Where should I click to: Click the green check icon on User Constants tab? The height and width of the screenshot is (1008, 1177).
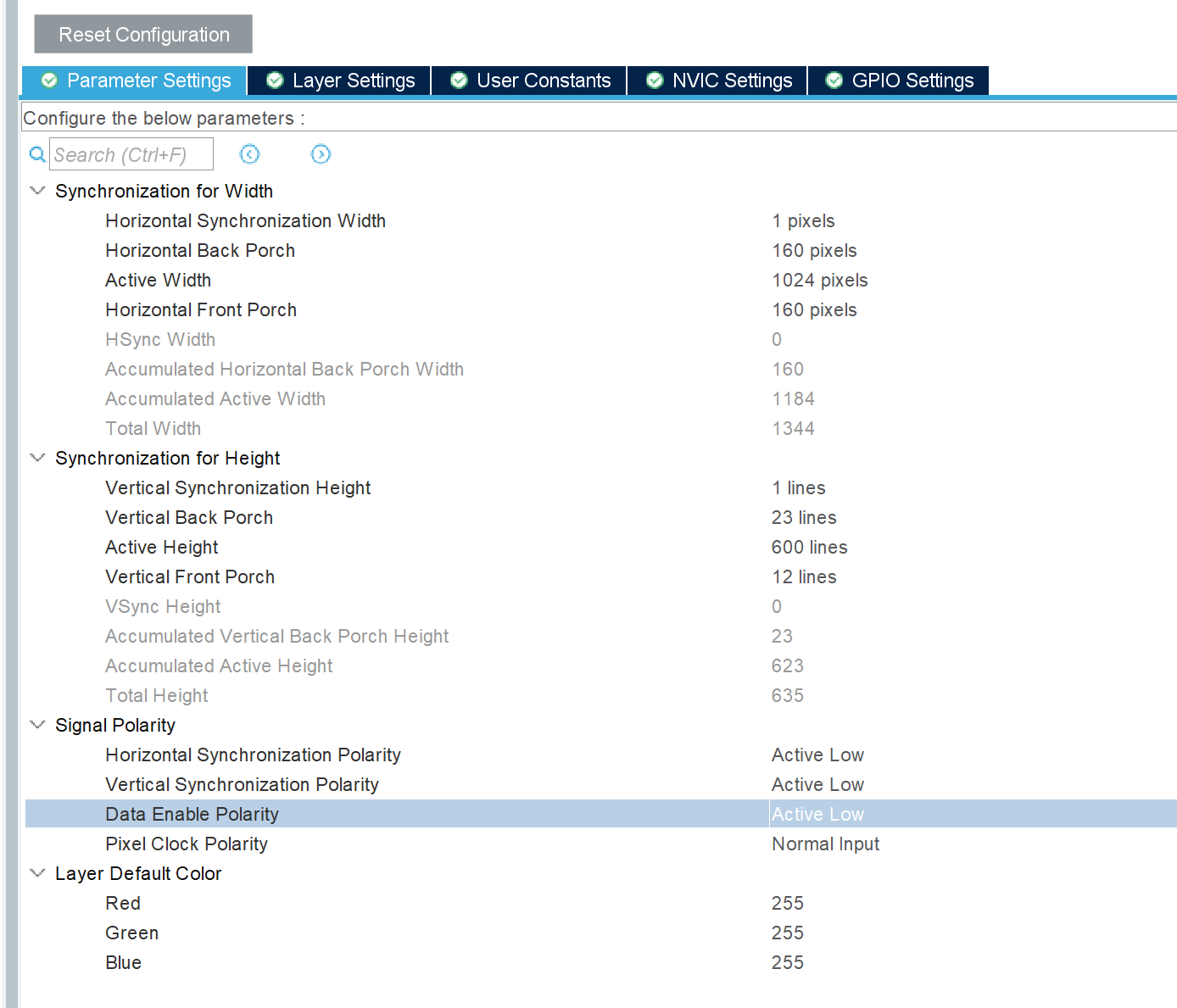(458, 81)
